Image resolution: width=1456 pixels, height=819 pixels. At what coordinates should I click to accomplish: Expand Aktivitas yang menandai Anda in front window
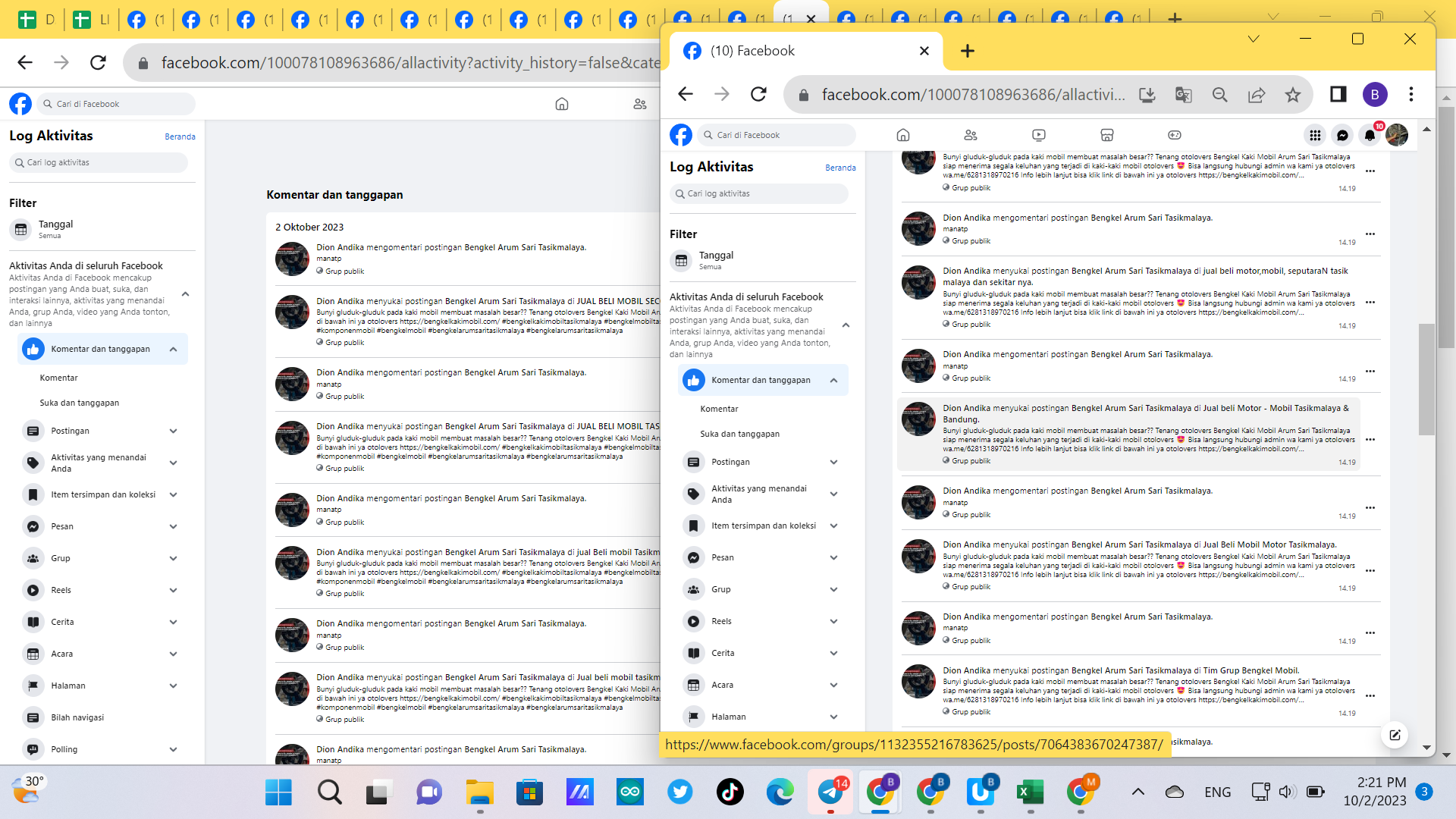[x=834, y=494]
